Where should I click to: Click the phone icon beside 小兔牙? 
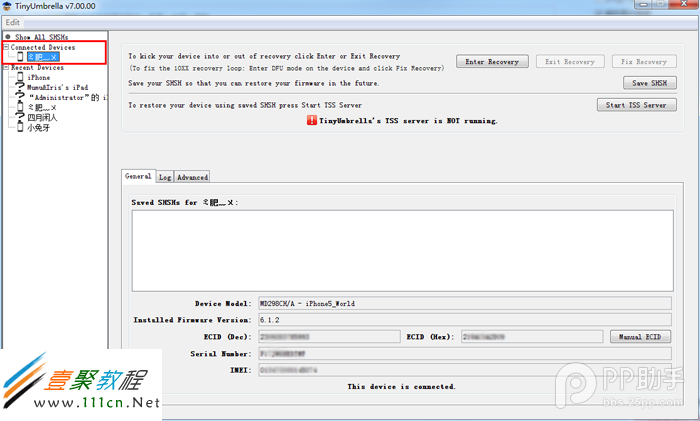click(x=20, y=128)
